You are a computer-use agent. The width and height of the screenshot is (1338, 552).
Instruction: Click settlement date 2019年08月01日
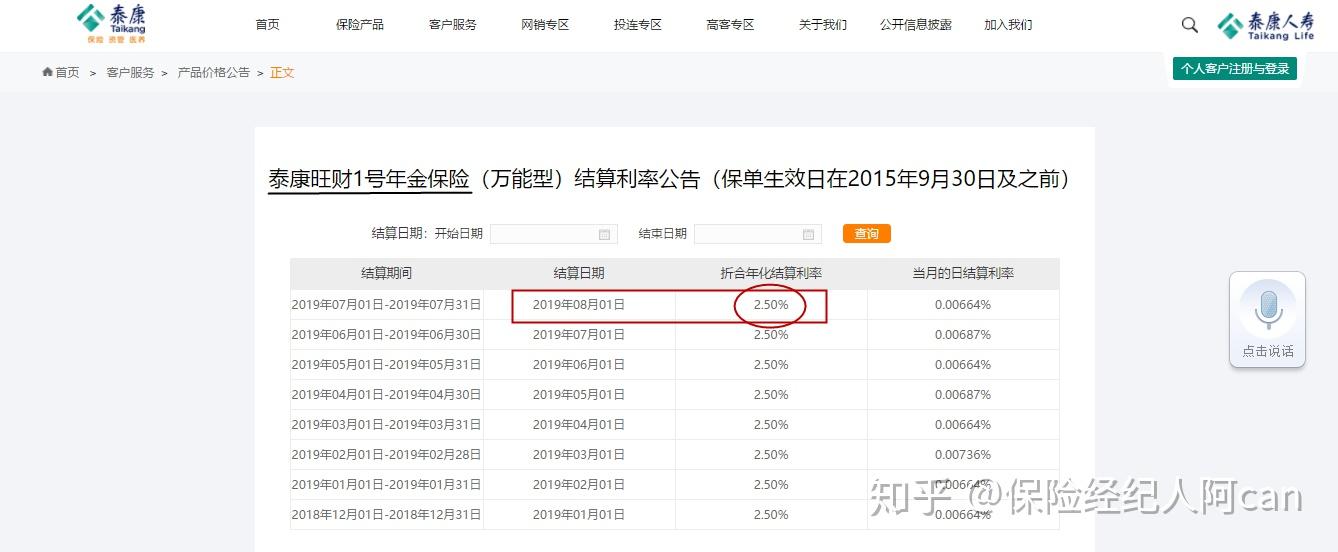tap(579, 305)
